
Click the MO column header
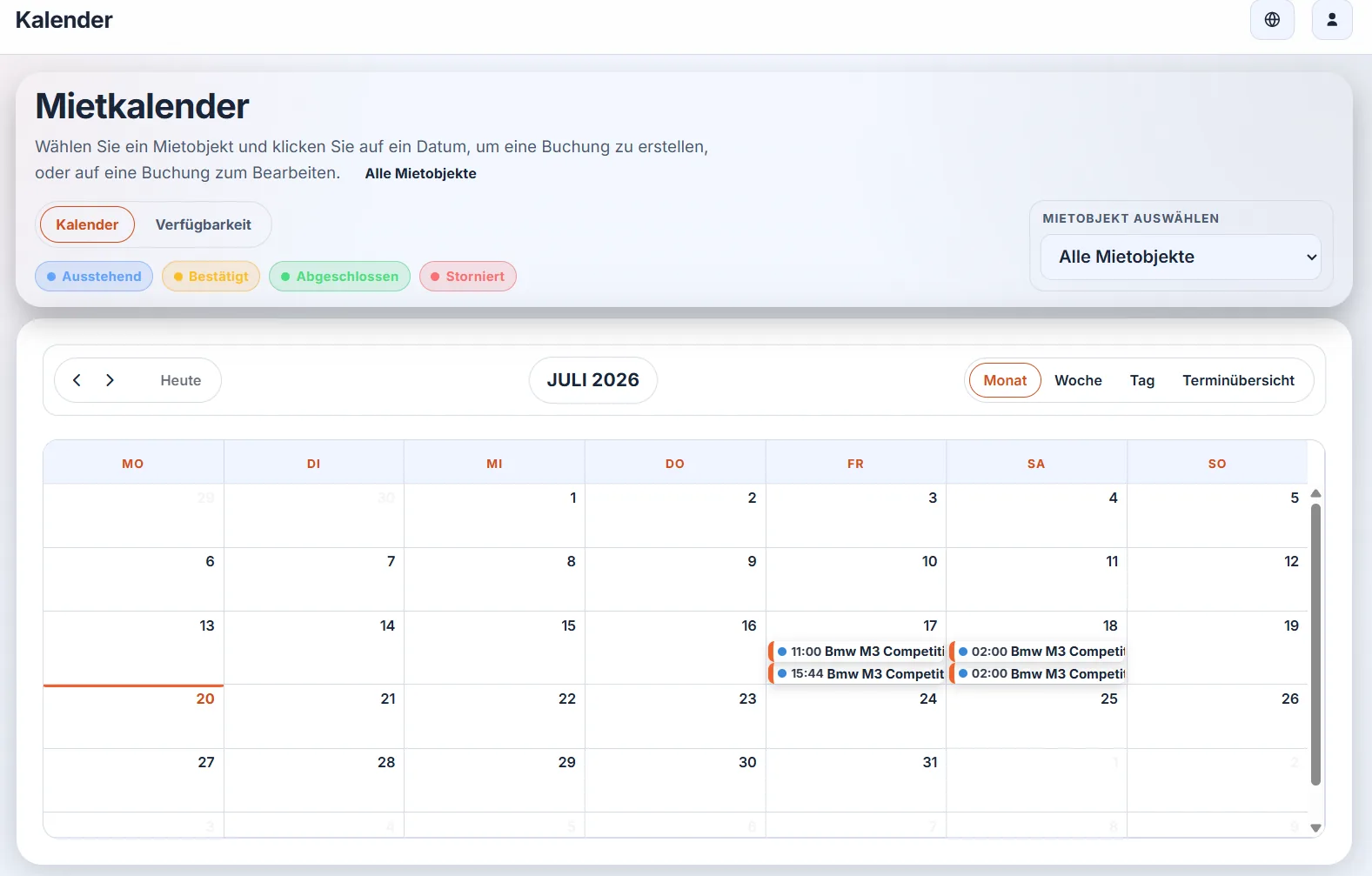click(133, 464)
